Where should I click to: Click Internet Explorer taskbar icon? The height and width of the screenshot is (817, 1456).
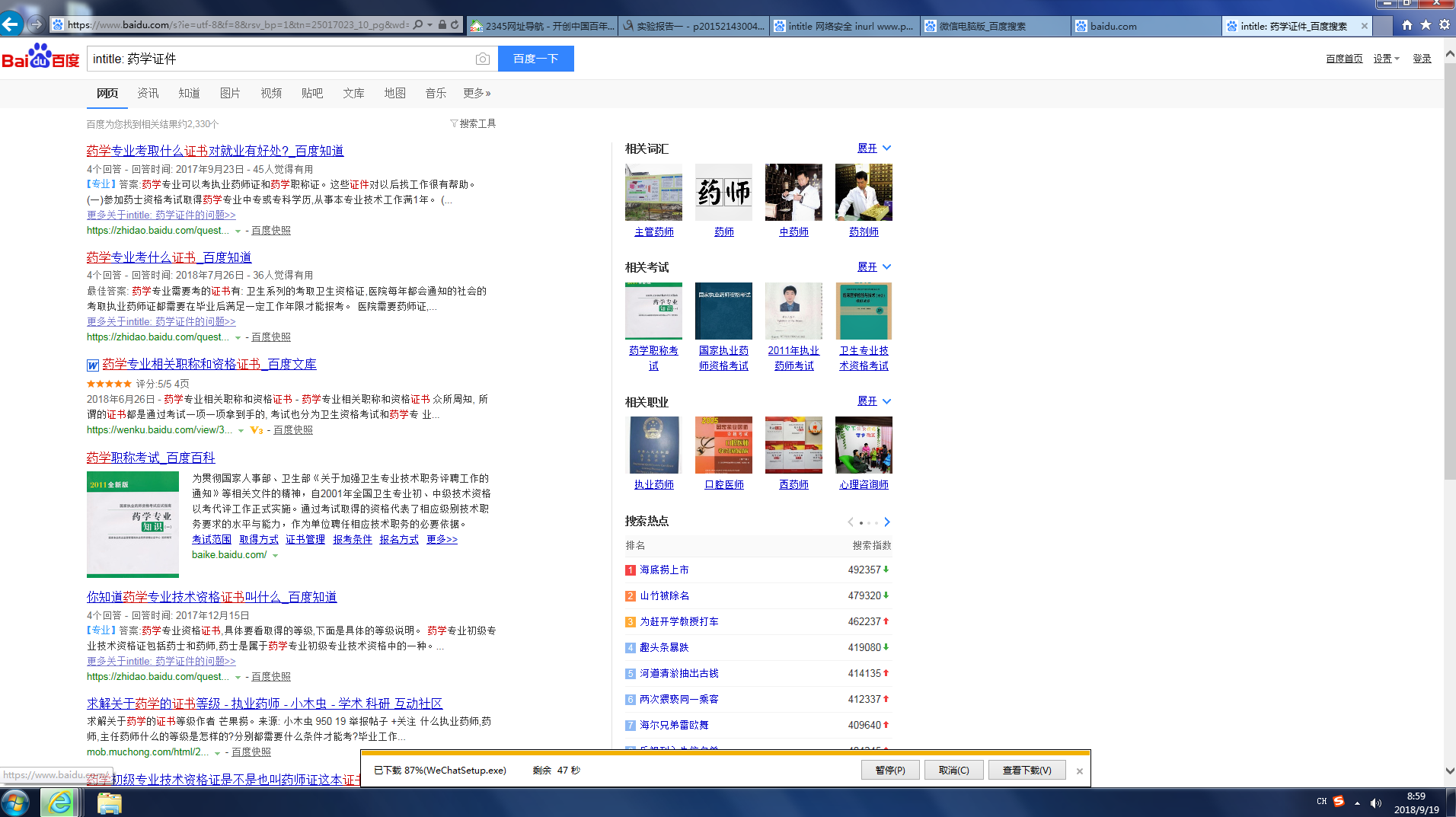59,803
